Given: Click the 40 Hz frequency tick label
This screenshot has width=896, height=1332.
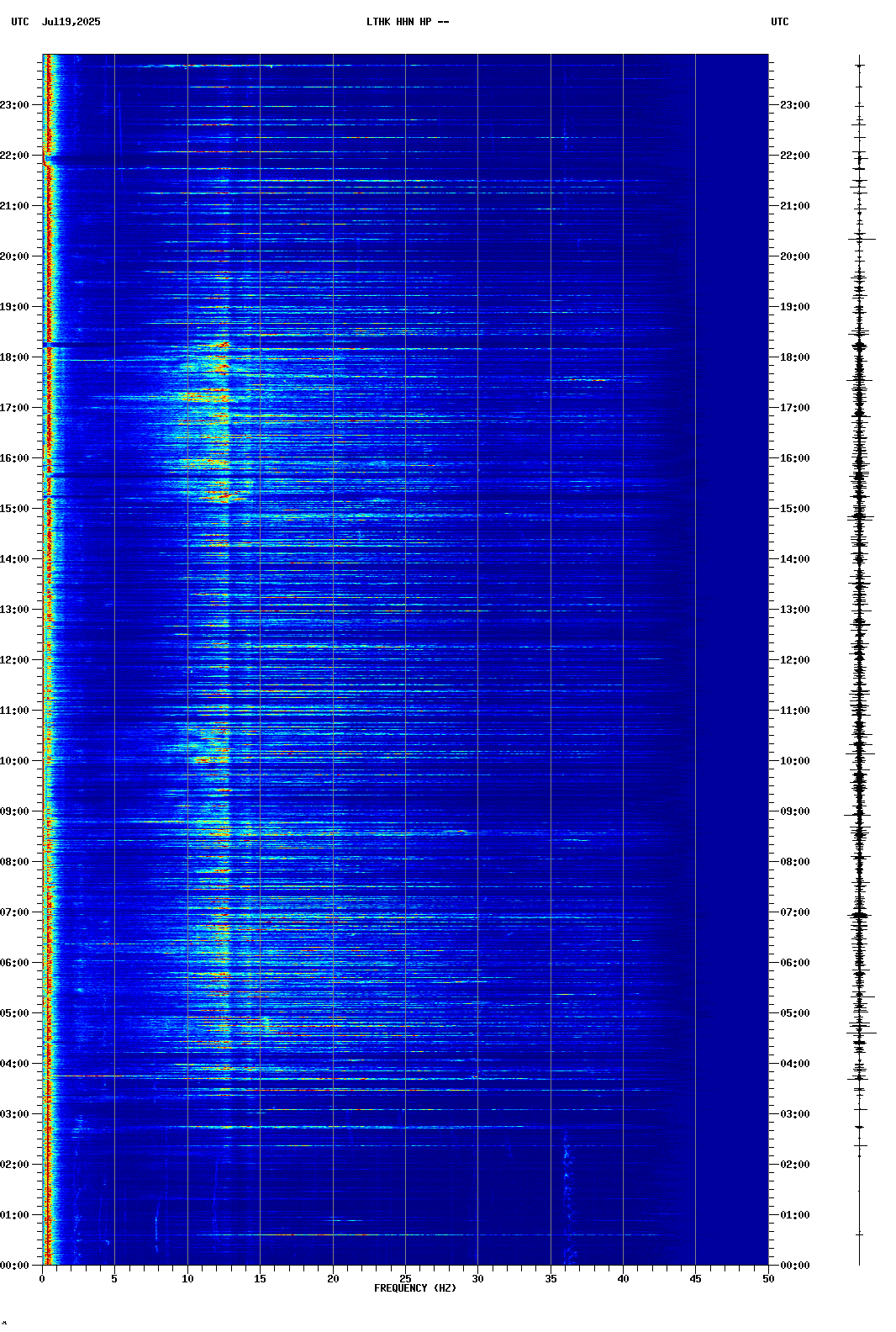Looking at the screenshot, I should (x=623, y=1279).
